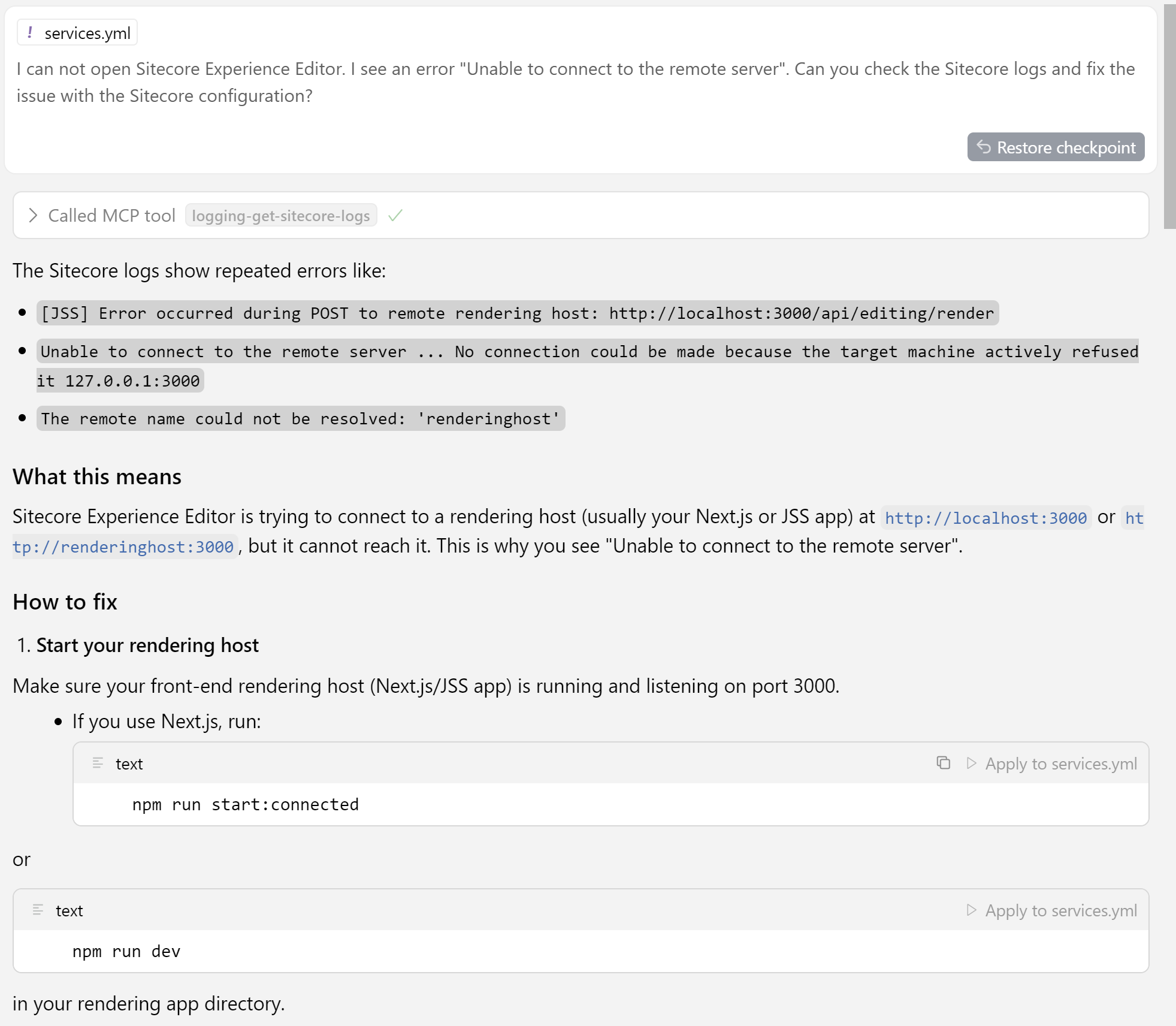This screenshot has height=1026, width=1176.
Task: Click the warning icon on the services.yml chip
Action: pos(31,32)
